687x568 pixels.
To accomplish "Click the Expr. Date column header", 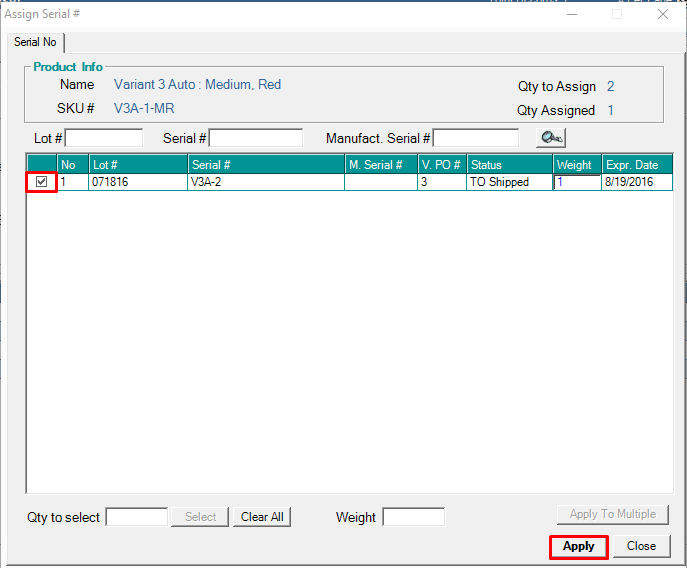I will click(x=637, y=165).
